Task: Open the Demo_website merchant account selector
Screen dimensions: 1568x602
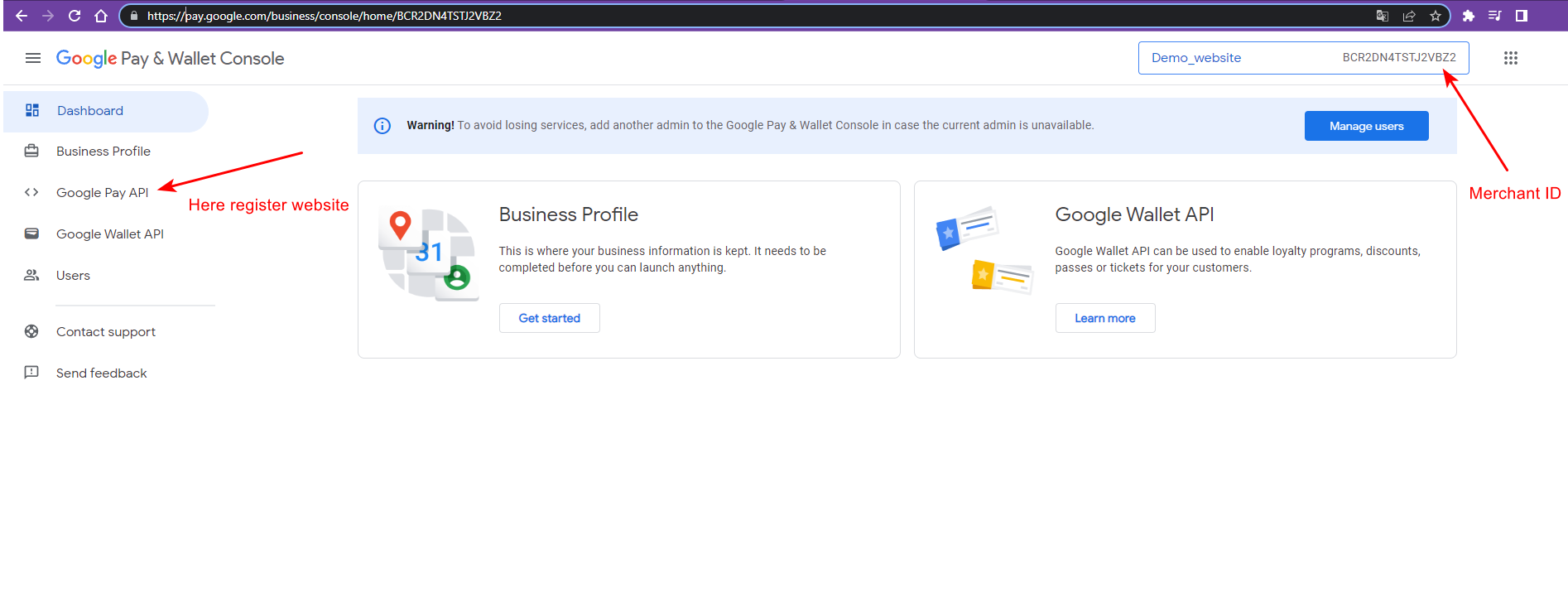Action: [1303, 58]
